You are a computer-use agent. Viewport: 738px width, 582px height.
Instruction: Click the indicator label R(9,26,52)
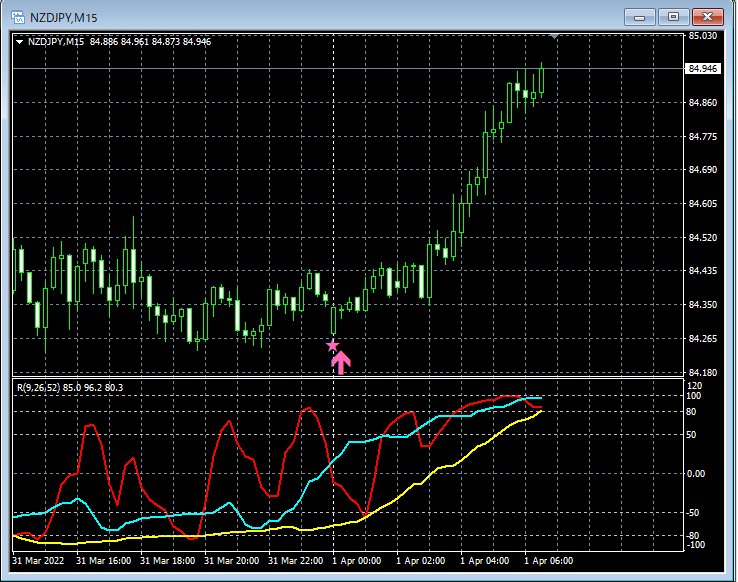(39, 388)
